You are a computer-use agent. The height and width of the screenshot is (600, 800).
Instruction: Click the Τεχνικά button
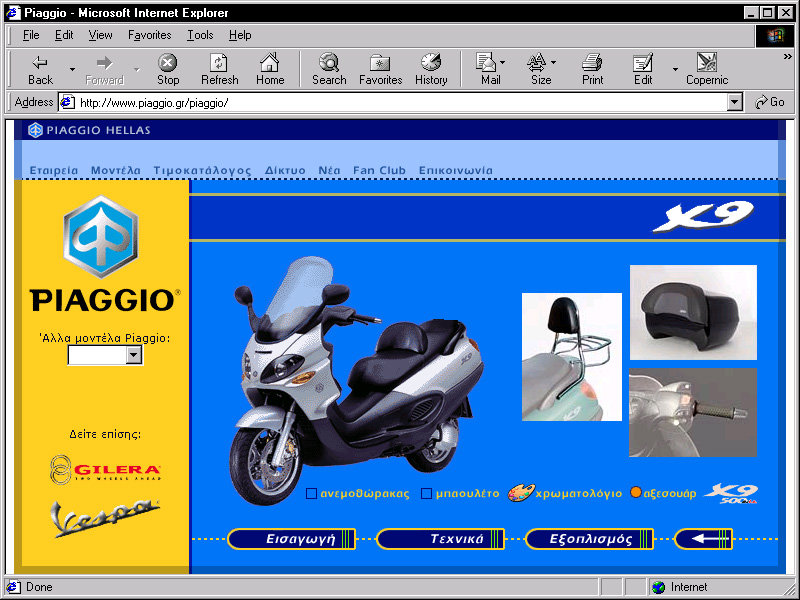coord(440,539)
